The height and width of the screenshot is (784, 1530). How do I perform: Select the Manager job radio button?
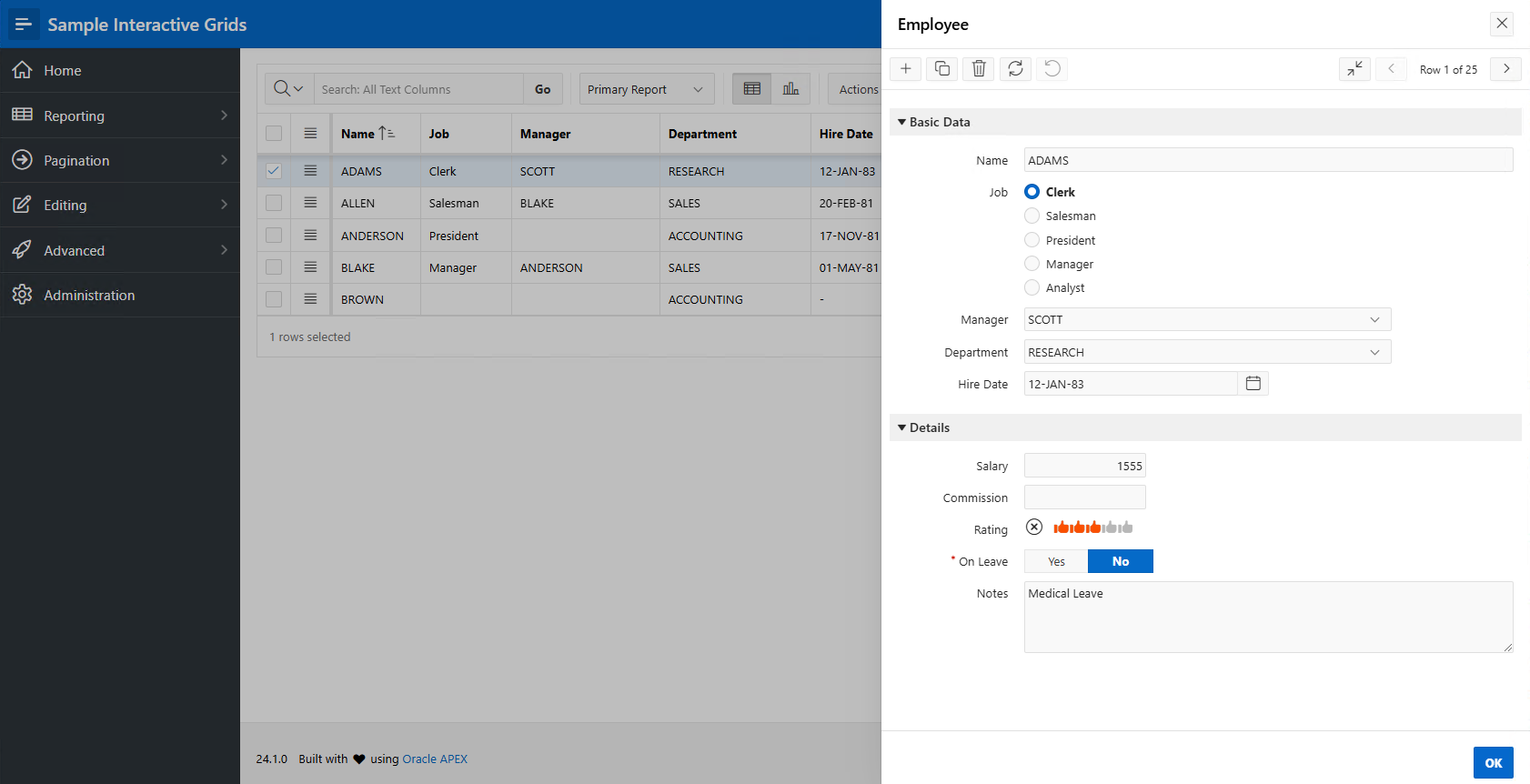pos(1032,264)
